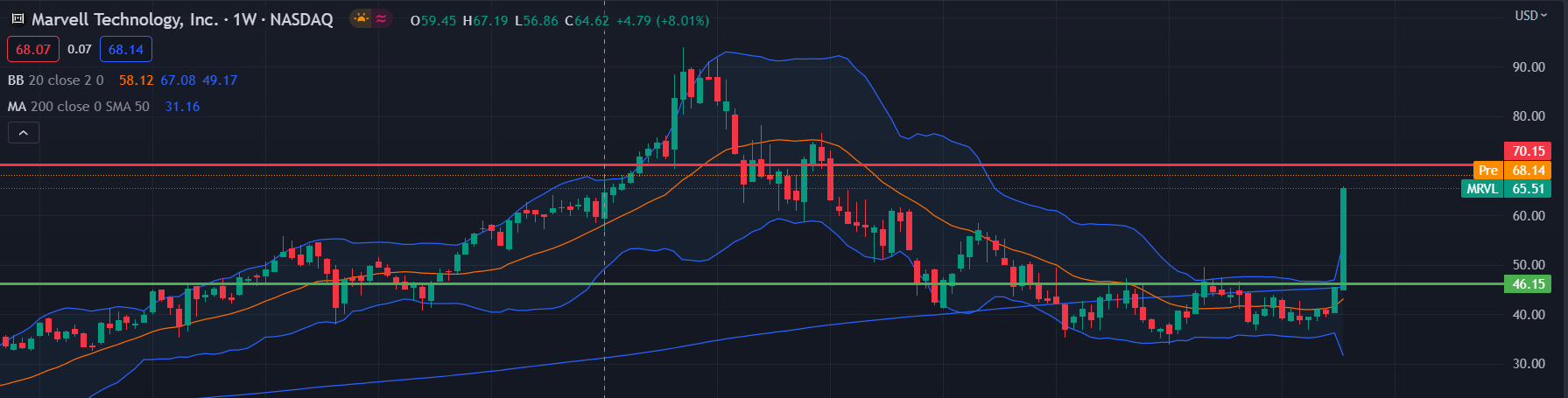Select the latest large green weekly candle

(x=1343, y=239)
